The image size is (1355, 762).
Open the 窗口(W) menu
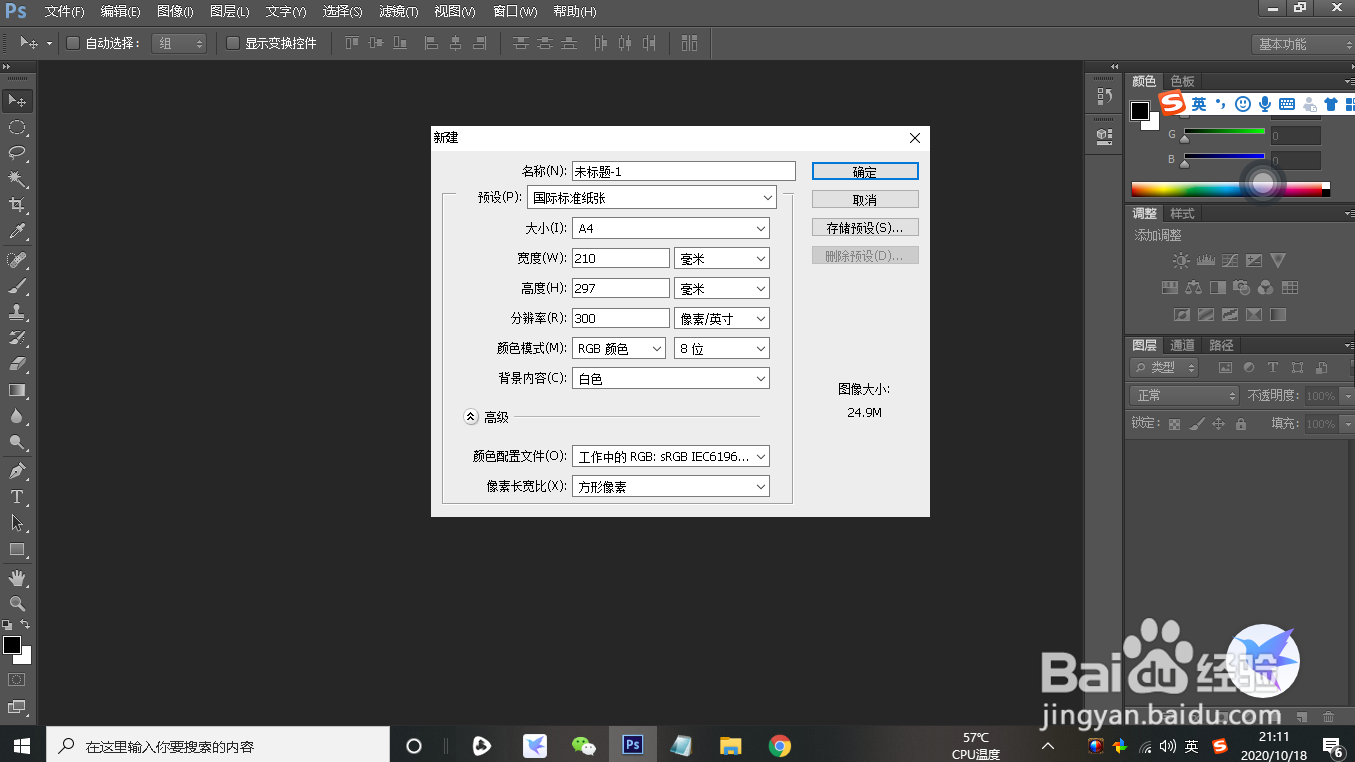point(516,12)
